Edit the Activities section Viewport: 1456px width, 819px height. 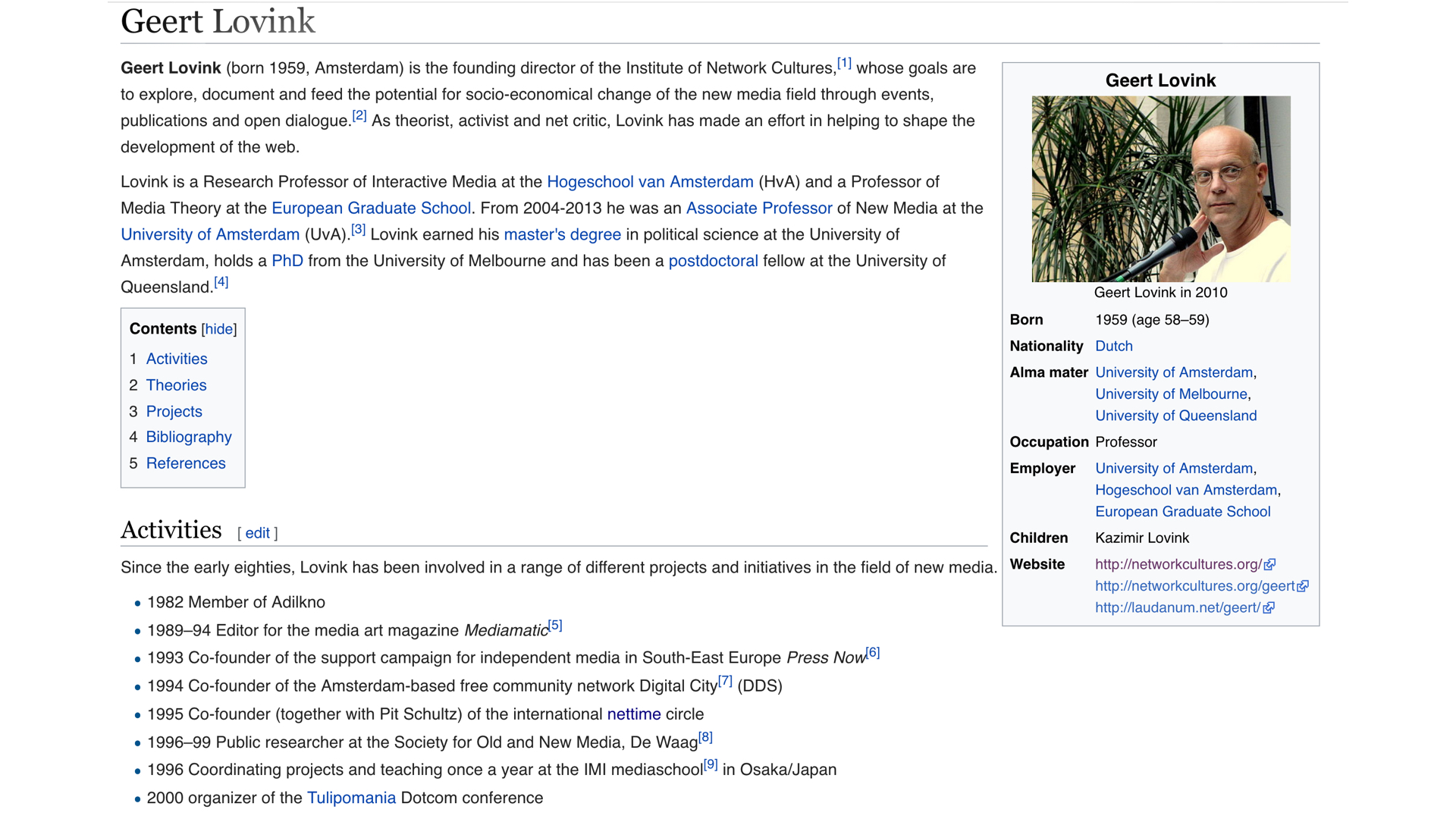click(257, 533)
